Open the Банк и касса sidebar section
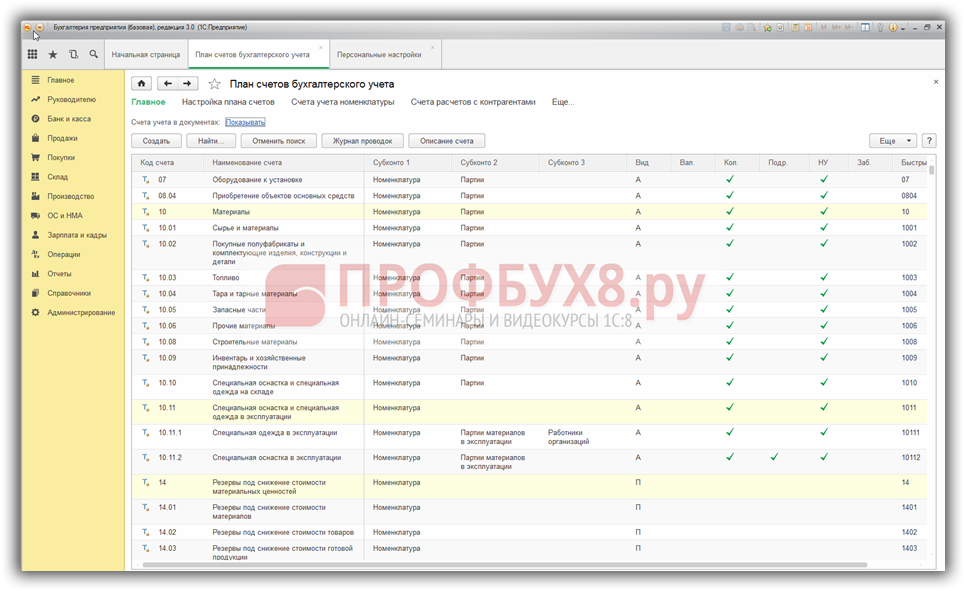This screenshot has height=591, width=965. coord(68,119)
